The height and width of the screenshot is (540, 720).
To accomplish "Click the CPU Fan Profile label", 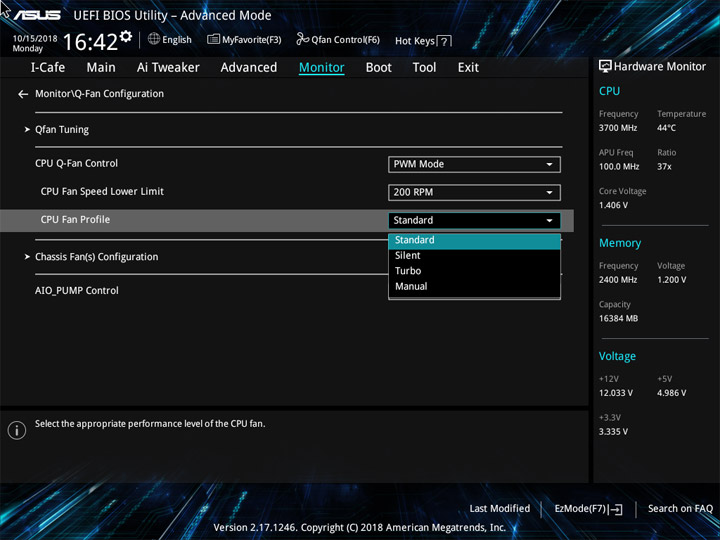I will click(x=75, y=219).
